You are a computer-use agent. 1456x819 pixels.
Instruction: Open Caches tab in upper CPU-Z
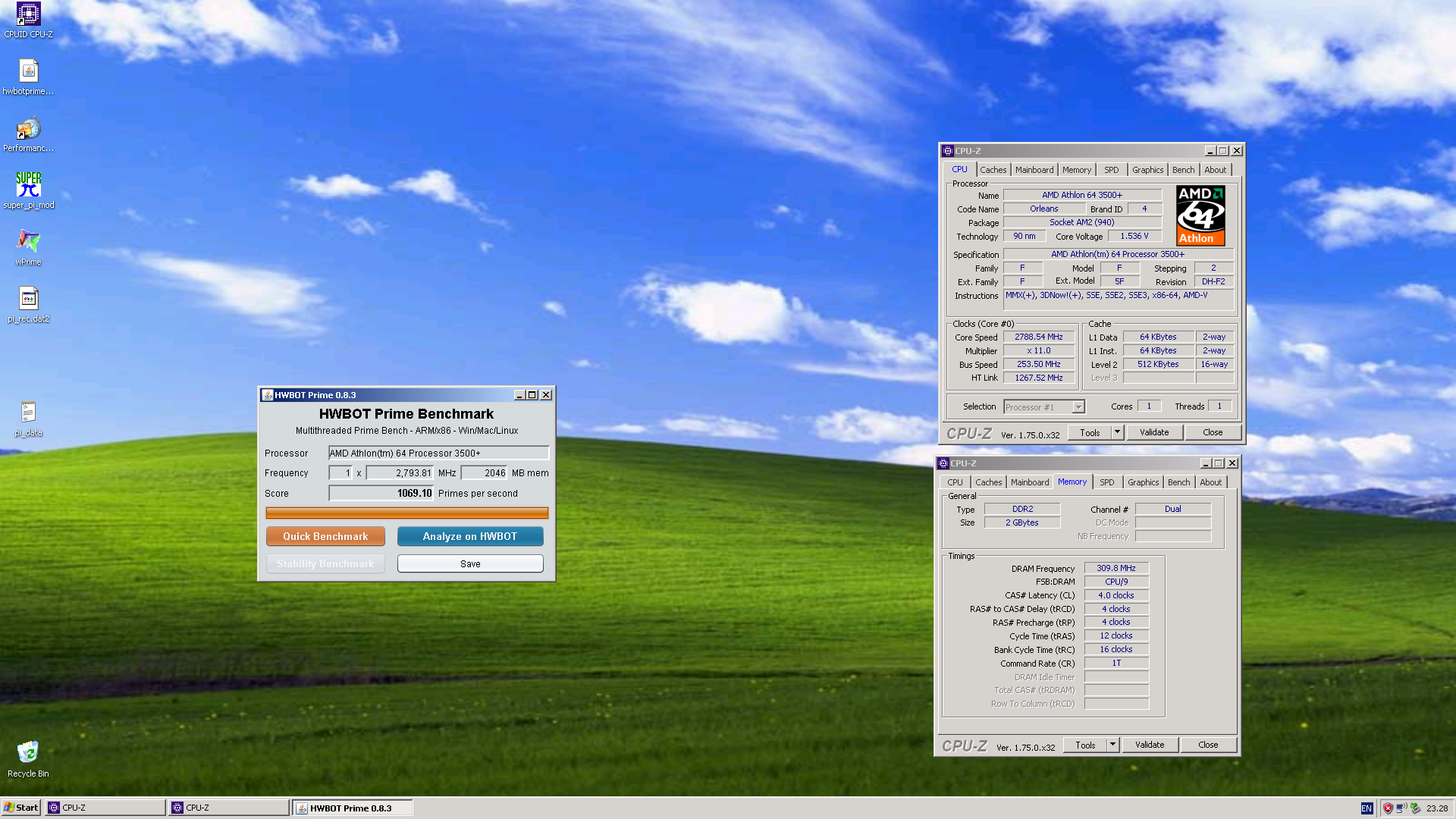(x=993, y=170)
